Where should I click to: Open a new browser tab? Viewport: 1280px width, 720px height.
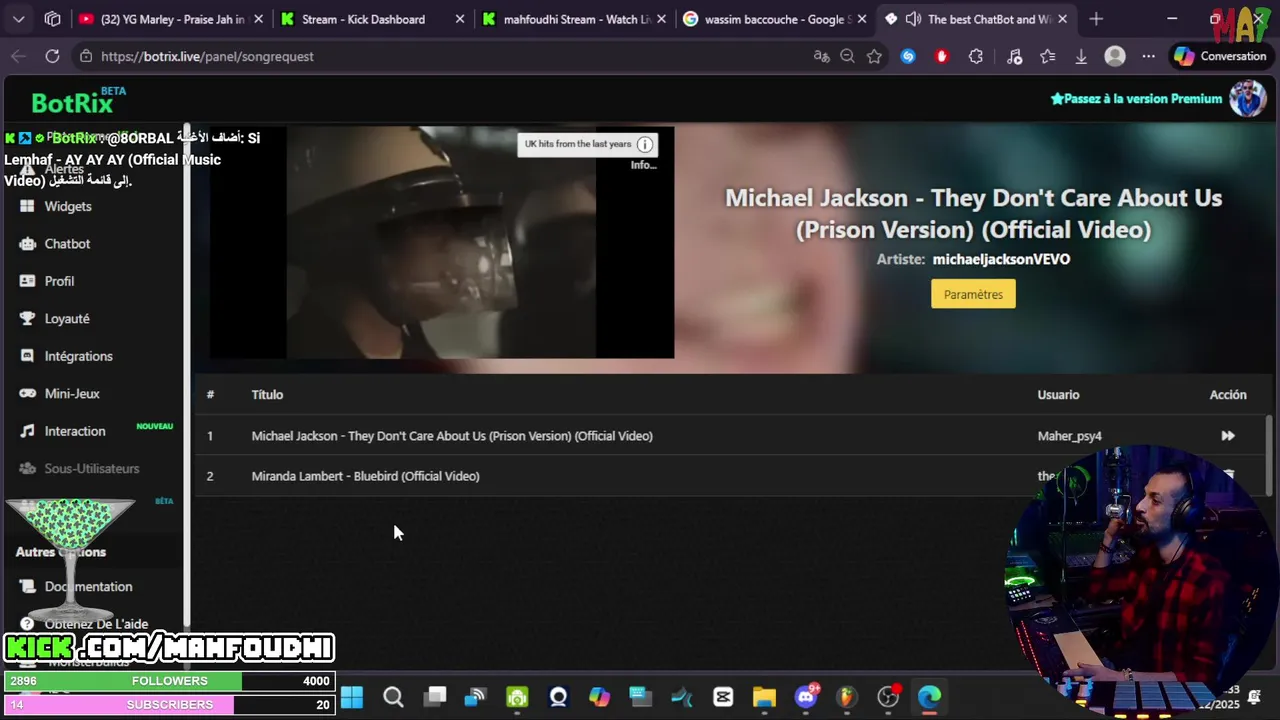[x=1096, y=19]
